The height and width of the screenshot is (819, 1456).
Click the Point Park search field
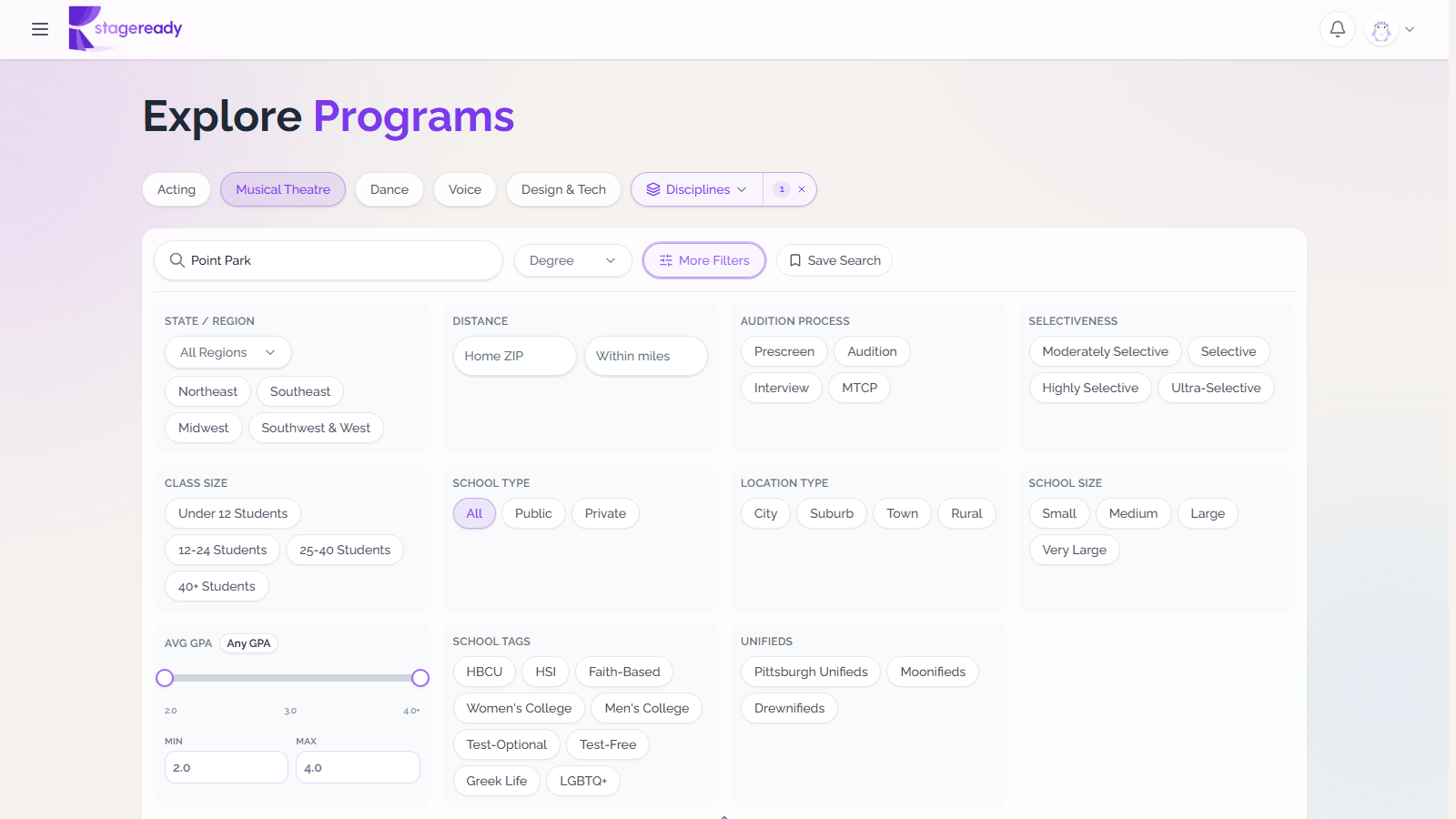[x=329, y=260]
